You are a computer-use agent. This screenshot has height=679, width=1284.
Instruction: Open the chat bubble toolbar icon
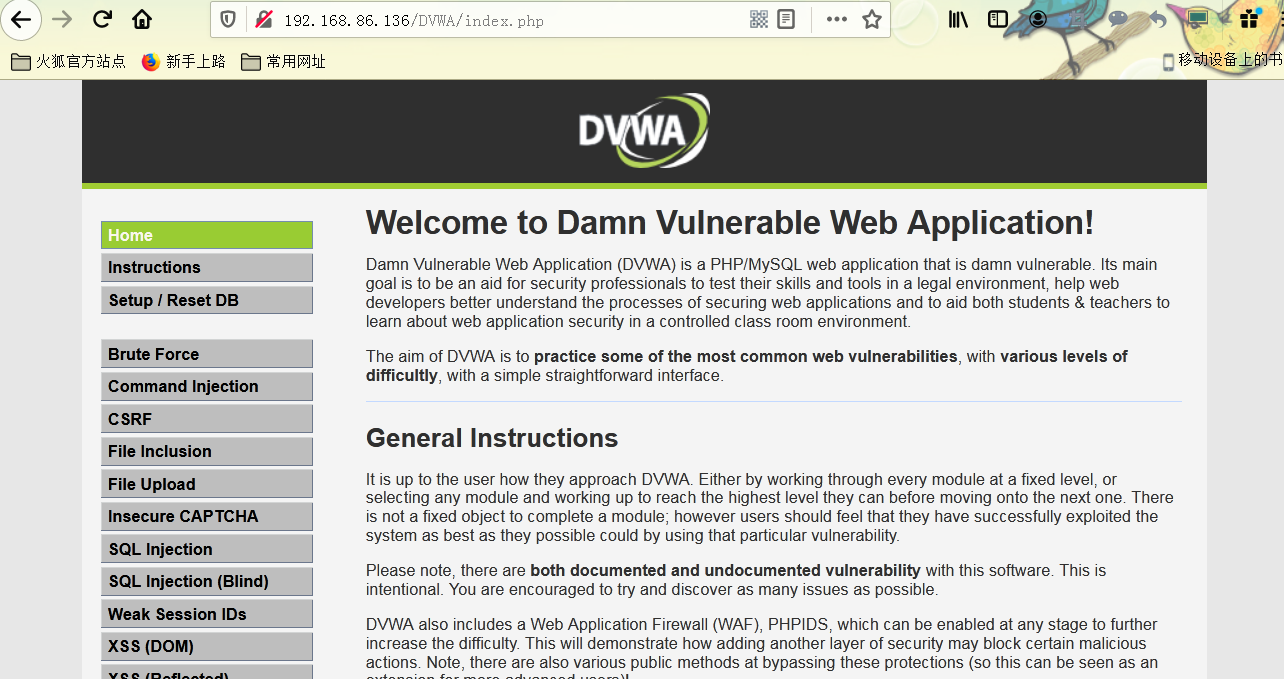[1118, 19]
